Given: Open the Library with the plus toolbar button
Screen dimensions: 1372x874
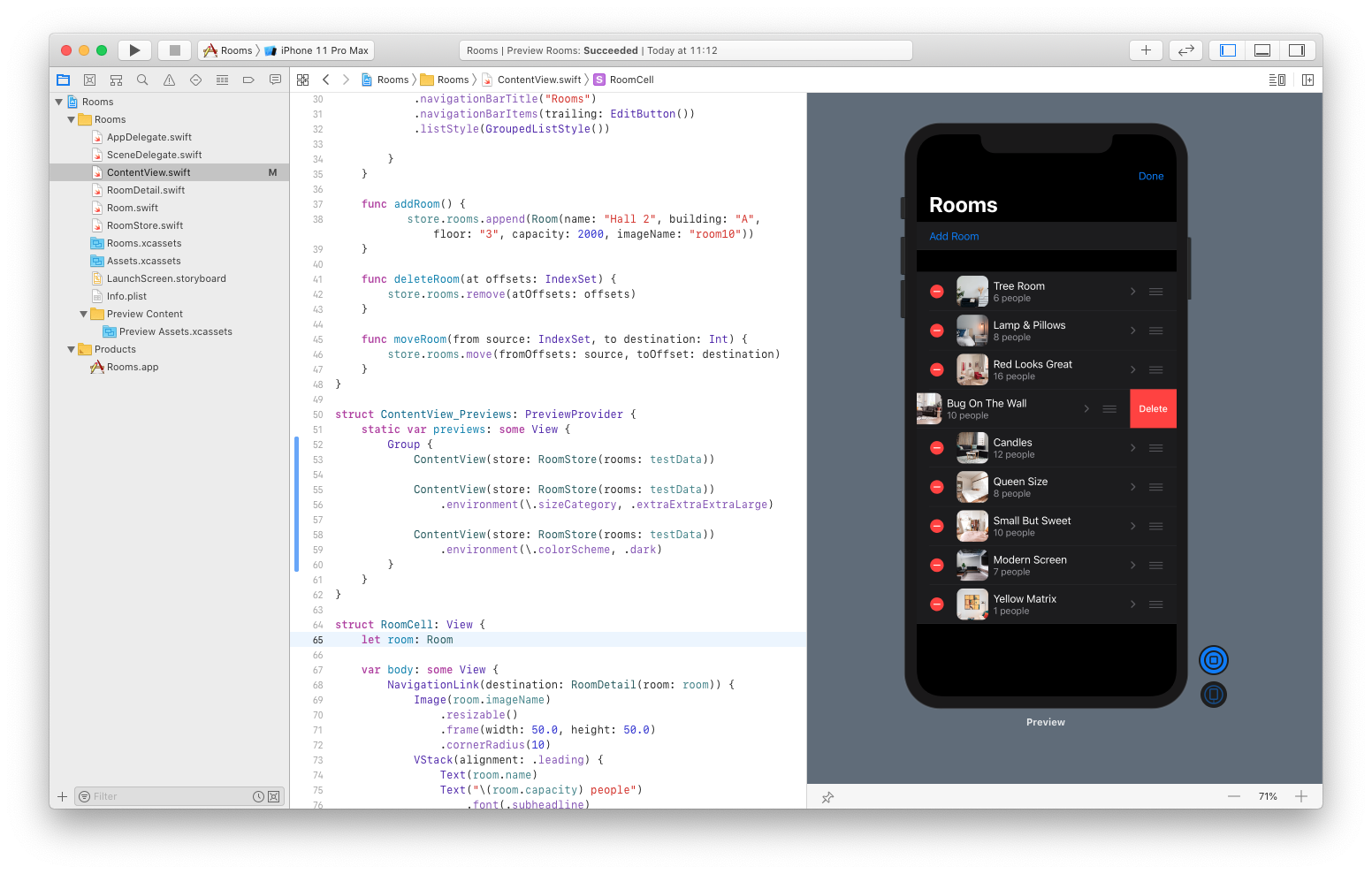Looking at the screenshot, I should (1146, 49).
